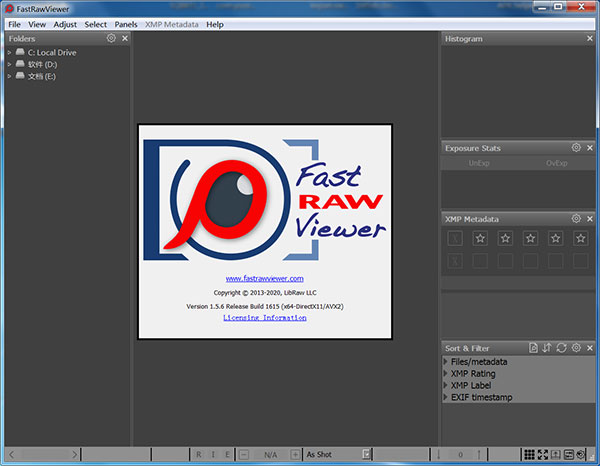Image resolution: width=600 pixels, height=466 pixels.
Task: Click the last bottom-right status bar icon
Action: click(581, 455)
